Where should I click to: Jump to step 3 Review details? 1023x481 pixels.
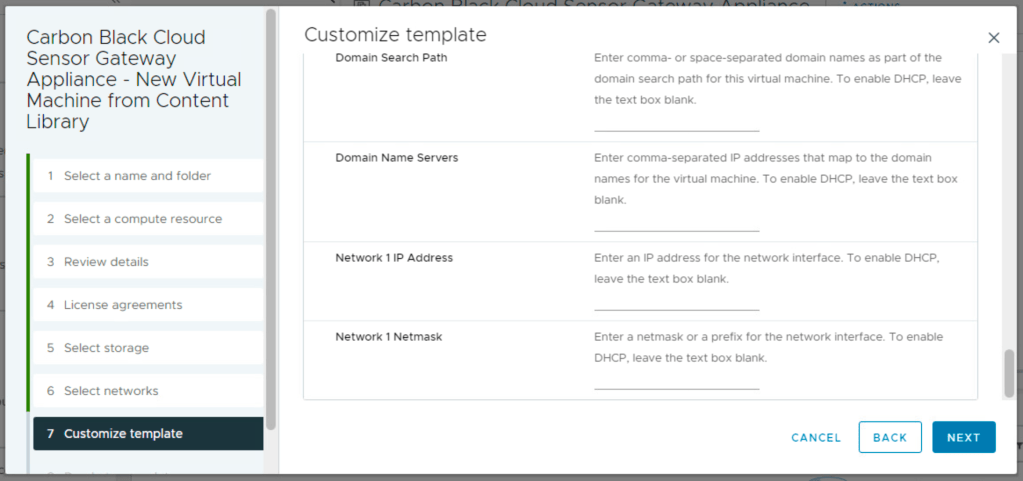click(106, 262)
